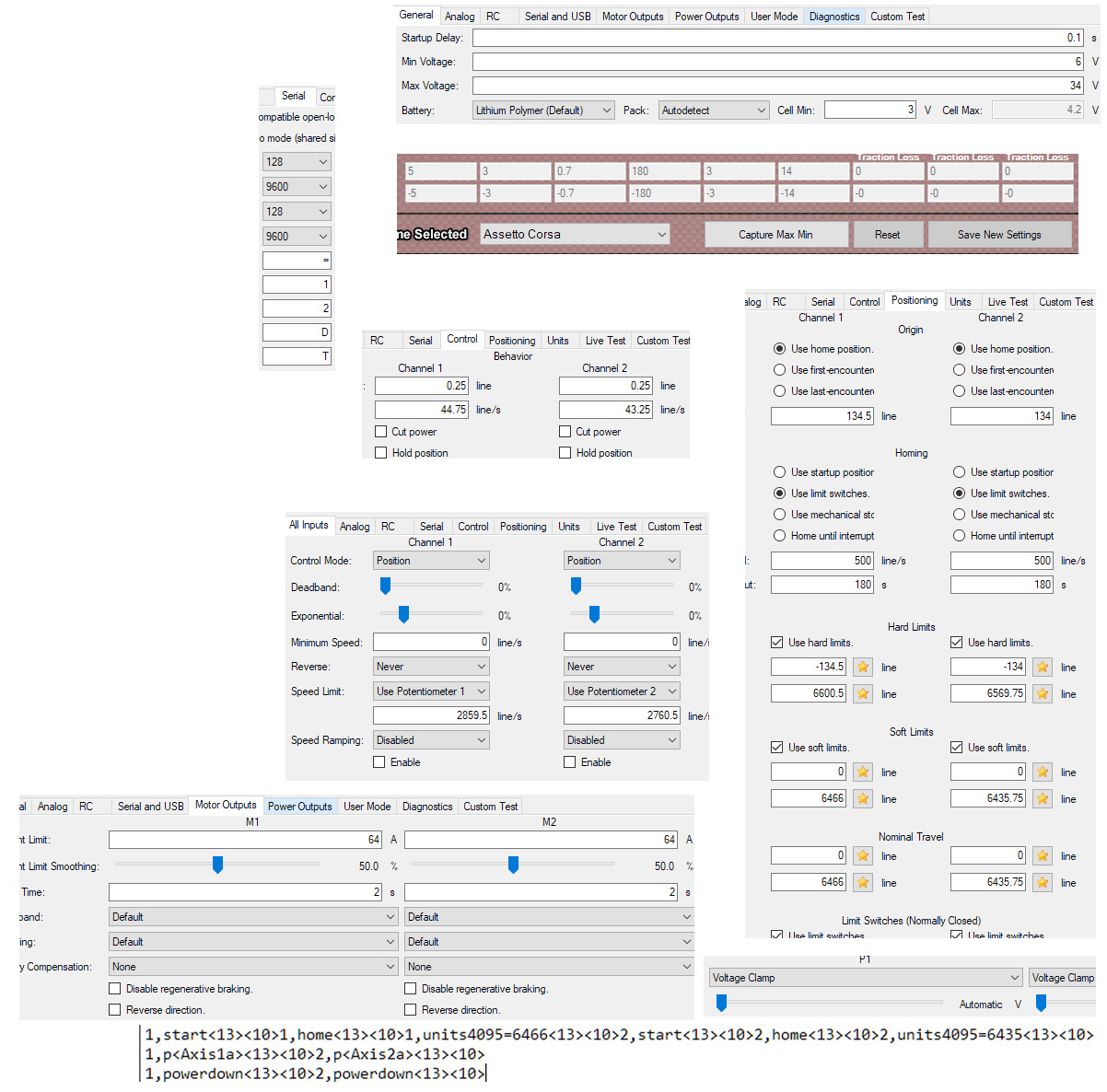Click Channel 2 Soft Limits star beside value 0

[1043, 772]
